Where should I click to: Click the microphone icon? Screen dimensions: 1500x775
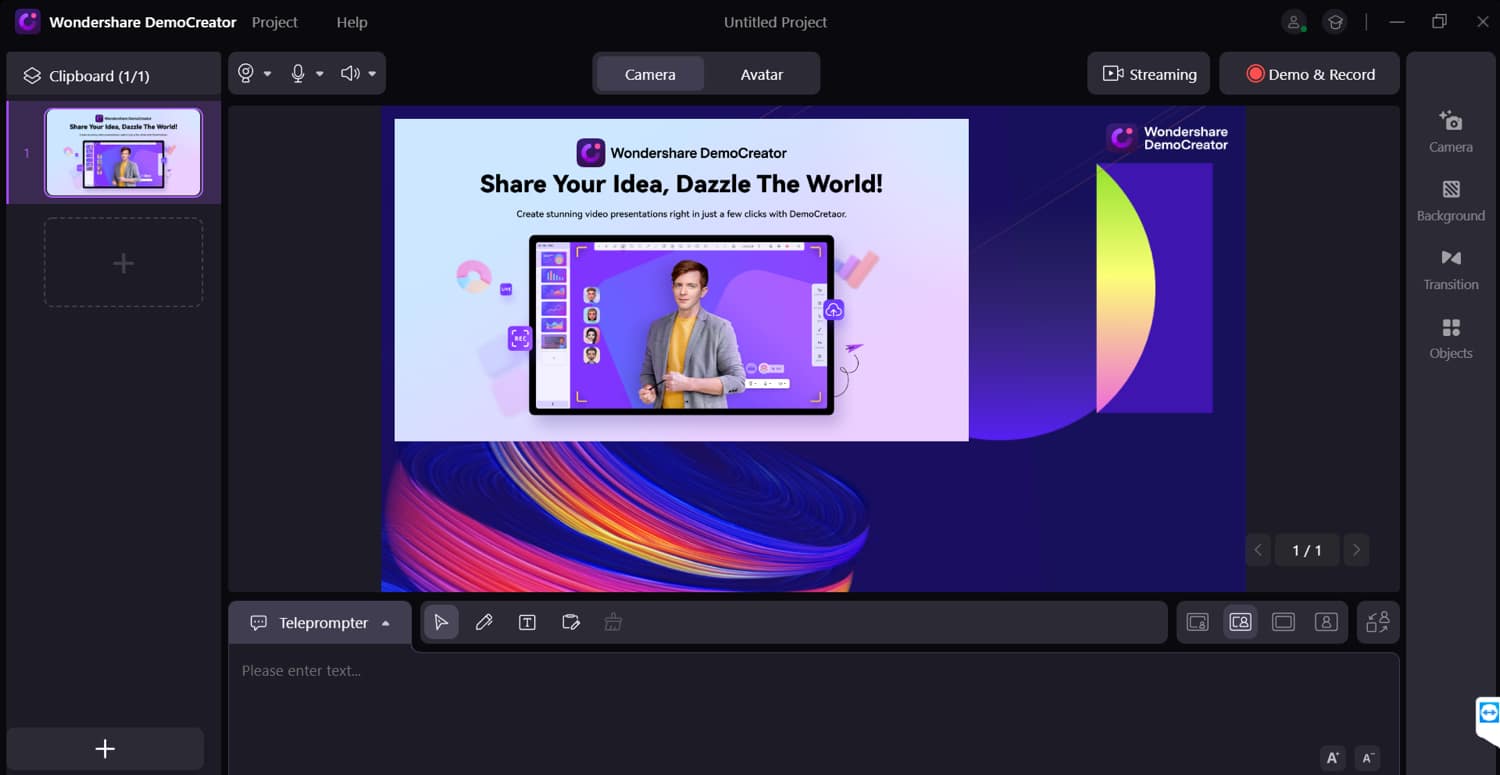pos(297,73)
